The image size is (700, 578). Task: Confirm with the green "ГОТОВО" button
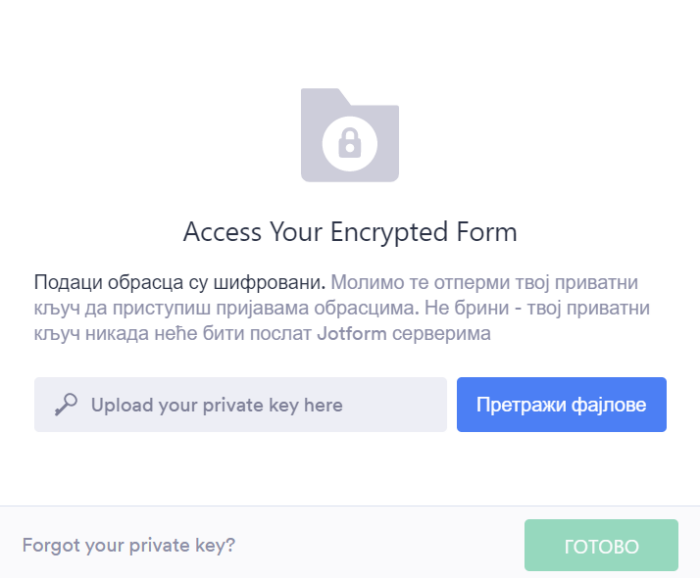click(601, 546)
